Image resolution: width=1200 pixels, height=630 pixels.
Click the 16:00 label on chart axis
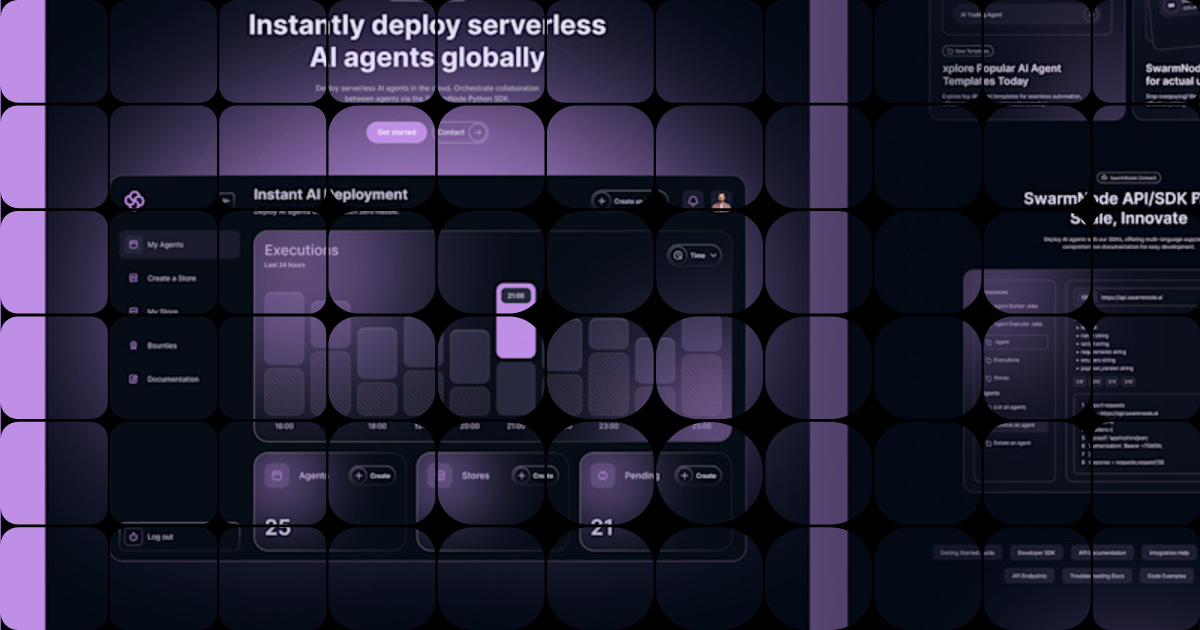[284, 426]
